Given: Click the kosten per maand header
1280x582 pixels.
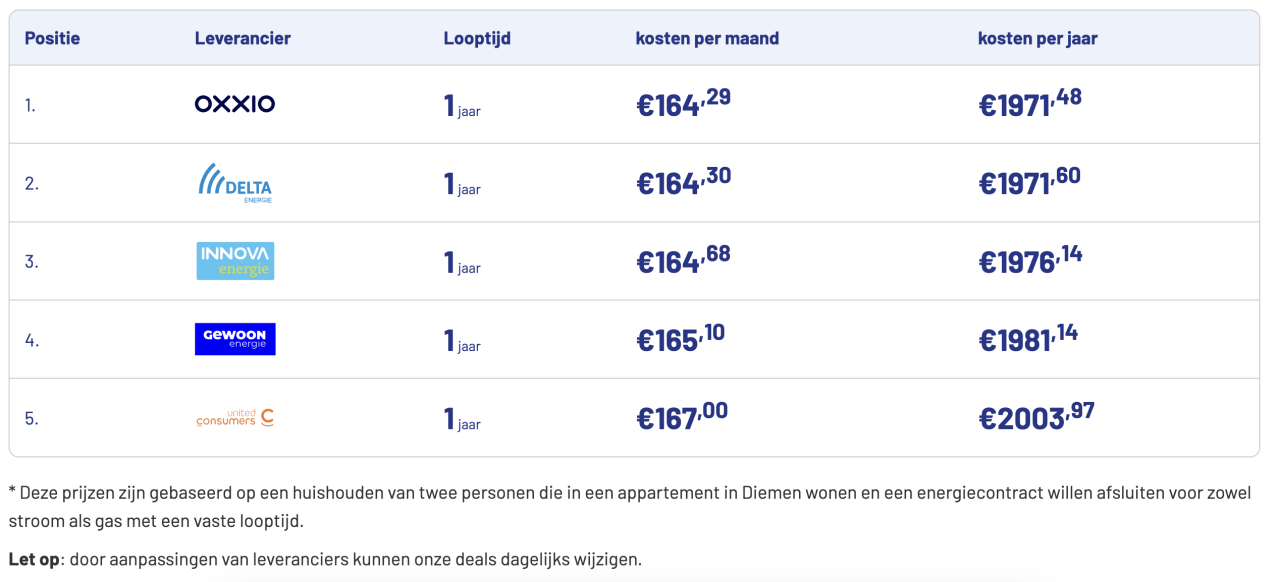Looking at the screenshot, I should (x=707, y=39).
